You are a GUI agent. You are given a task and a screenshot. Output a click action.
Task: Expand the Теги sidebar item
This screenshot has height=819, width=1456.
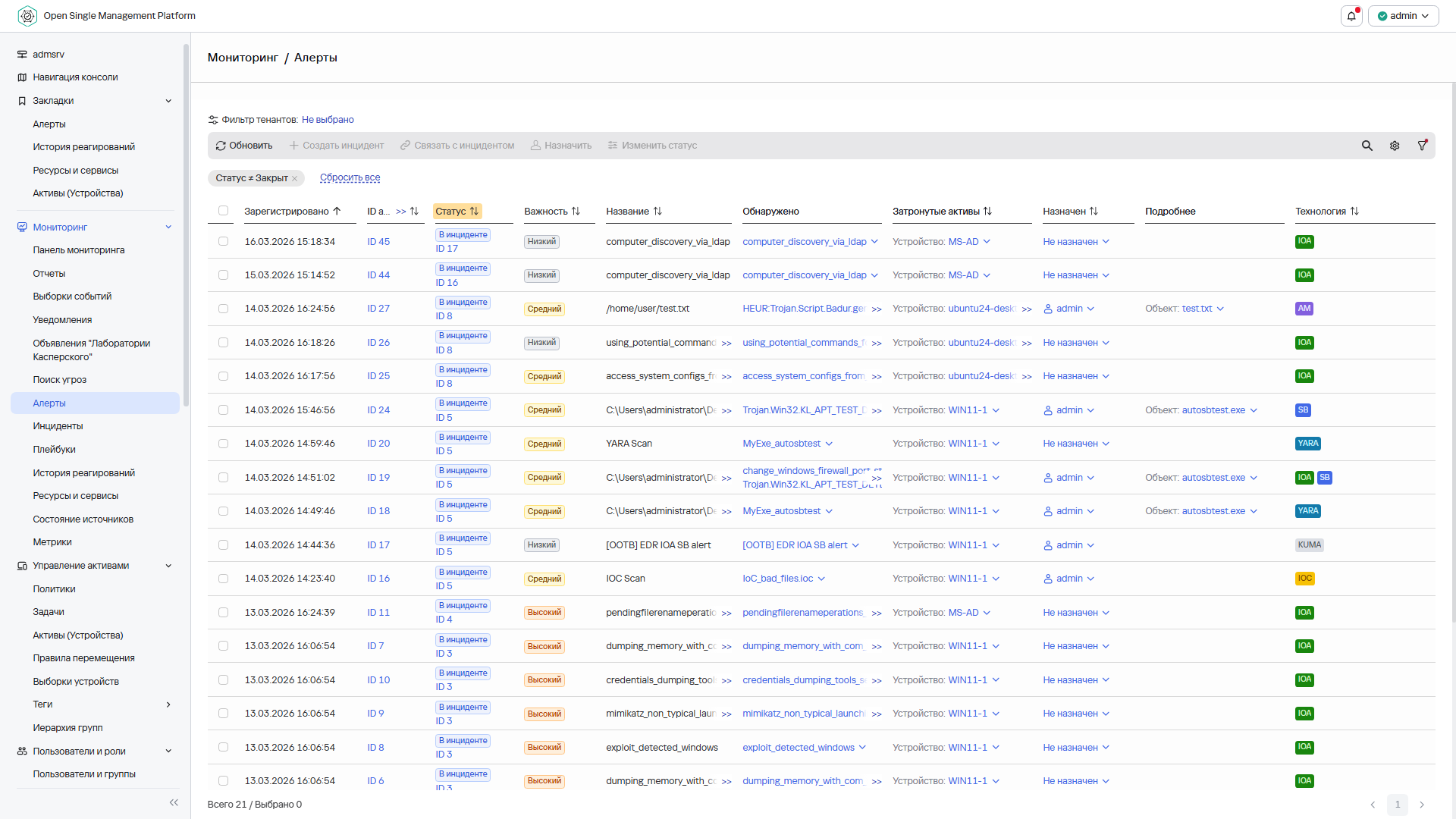(x=168, y=704)
